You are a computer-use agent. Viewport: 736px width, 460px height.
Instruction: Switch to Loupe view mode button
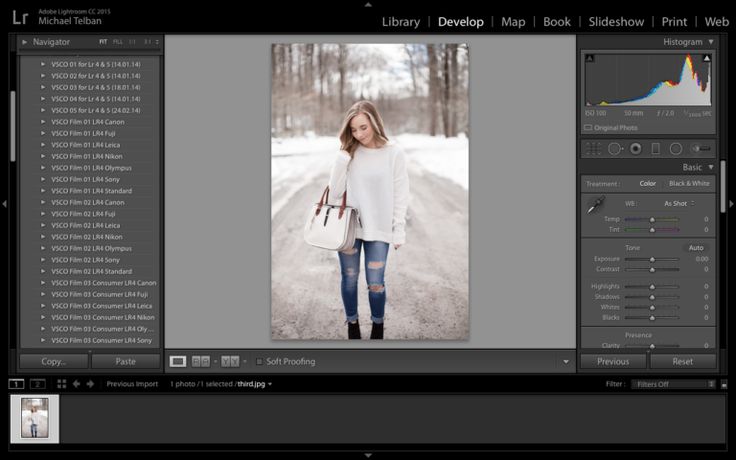tap(178, 361)
